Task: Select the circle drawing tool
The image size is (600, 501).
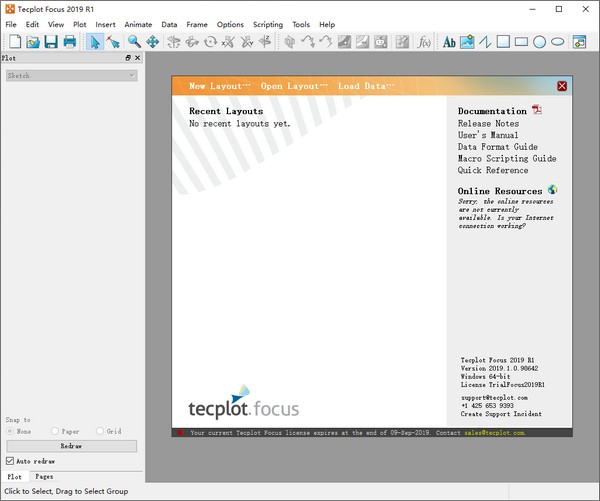Action: point(540,41)
